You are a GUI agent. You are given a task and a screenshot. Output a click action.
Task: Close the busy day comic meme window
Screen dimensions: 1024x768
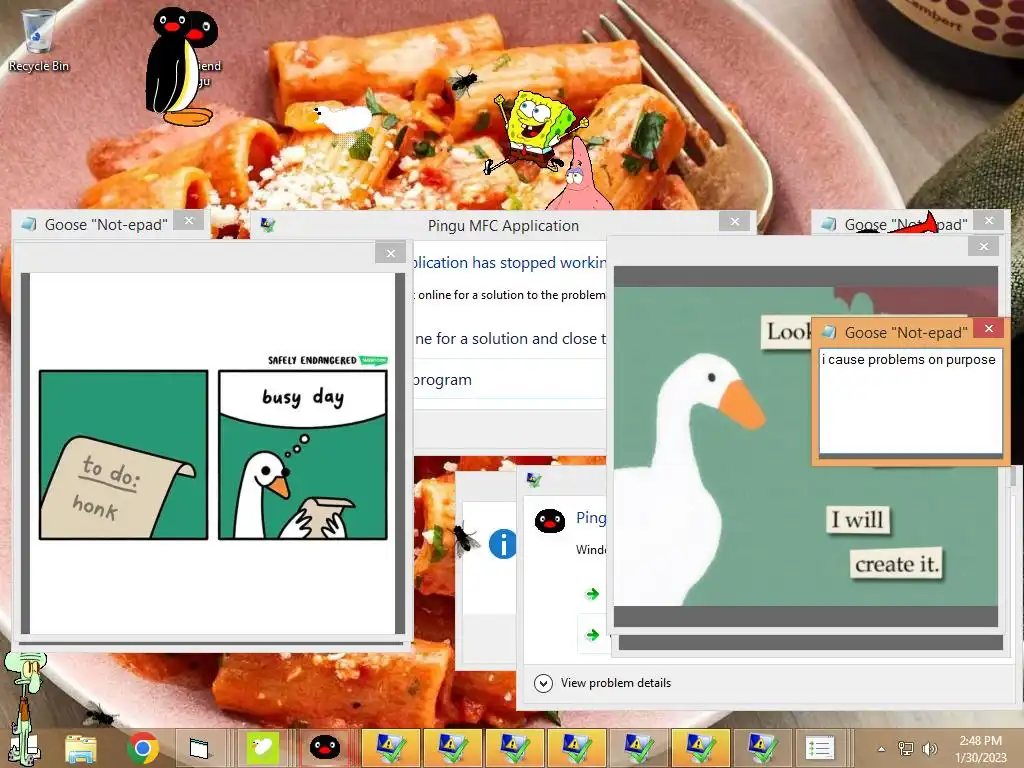pos(391,253)
